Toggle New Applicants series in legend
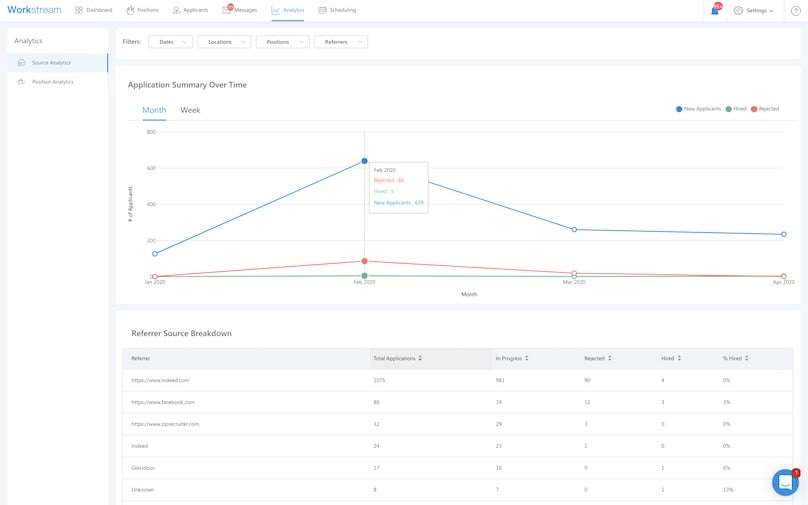This screenshot has height=505, width=808. (x=699, y=109)
